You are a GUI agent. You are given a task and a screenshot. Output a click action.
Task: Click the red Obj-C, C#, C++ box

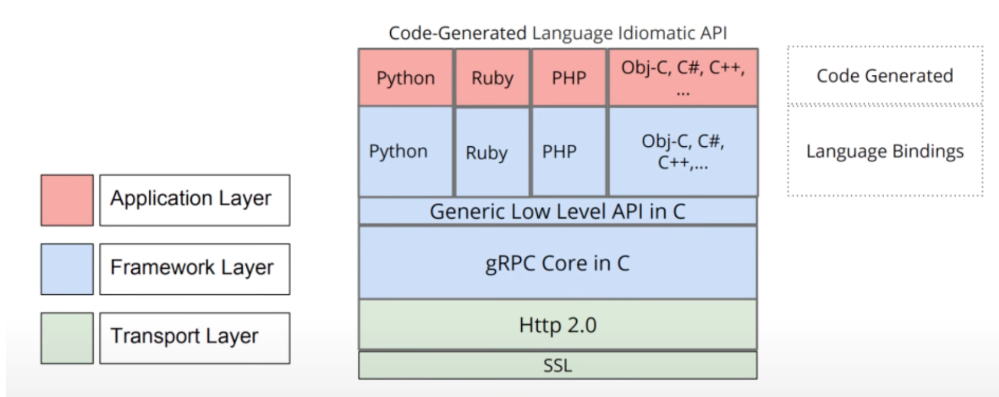683,77
